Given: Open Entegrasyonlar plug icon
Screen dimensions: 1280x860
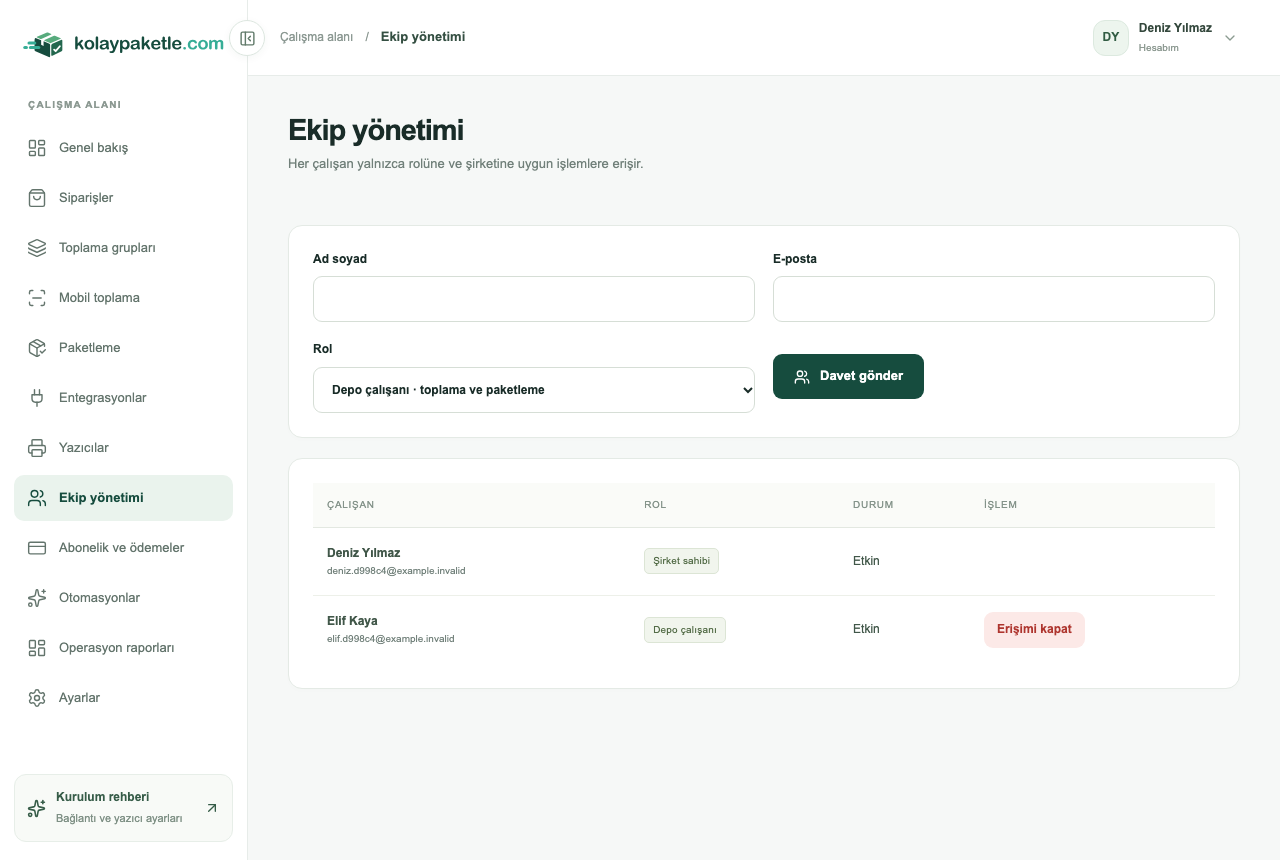Looking at the screenshot, I should tap(37, 398).
